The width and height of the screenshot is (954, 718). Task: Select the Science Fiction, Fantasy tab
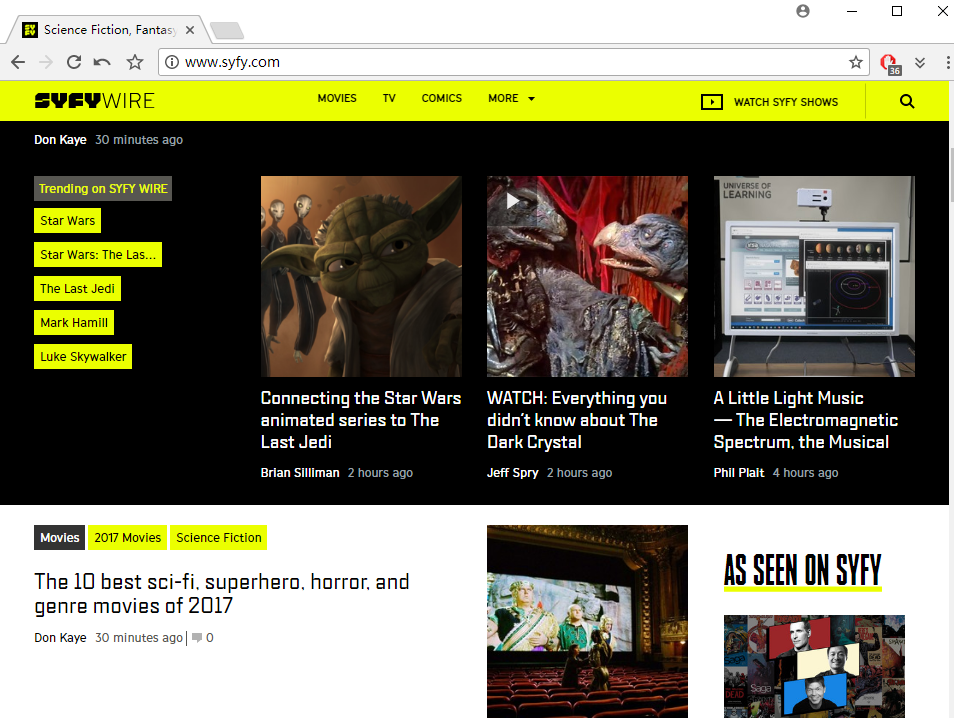click(x=110, y=30)
